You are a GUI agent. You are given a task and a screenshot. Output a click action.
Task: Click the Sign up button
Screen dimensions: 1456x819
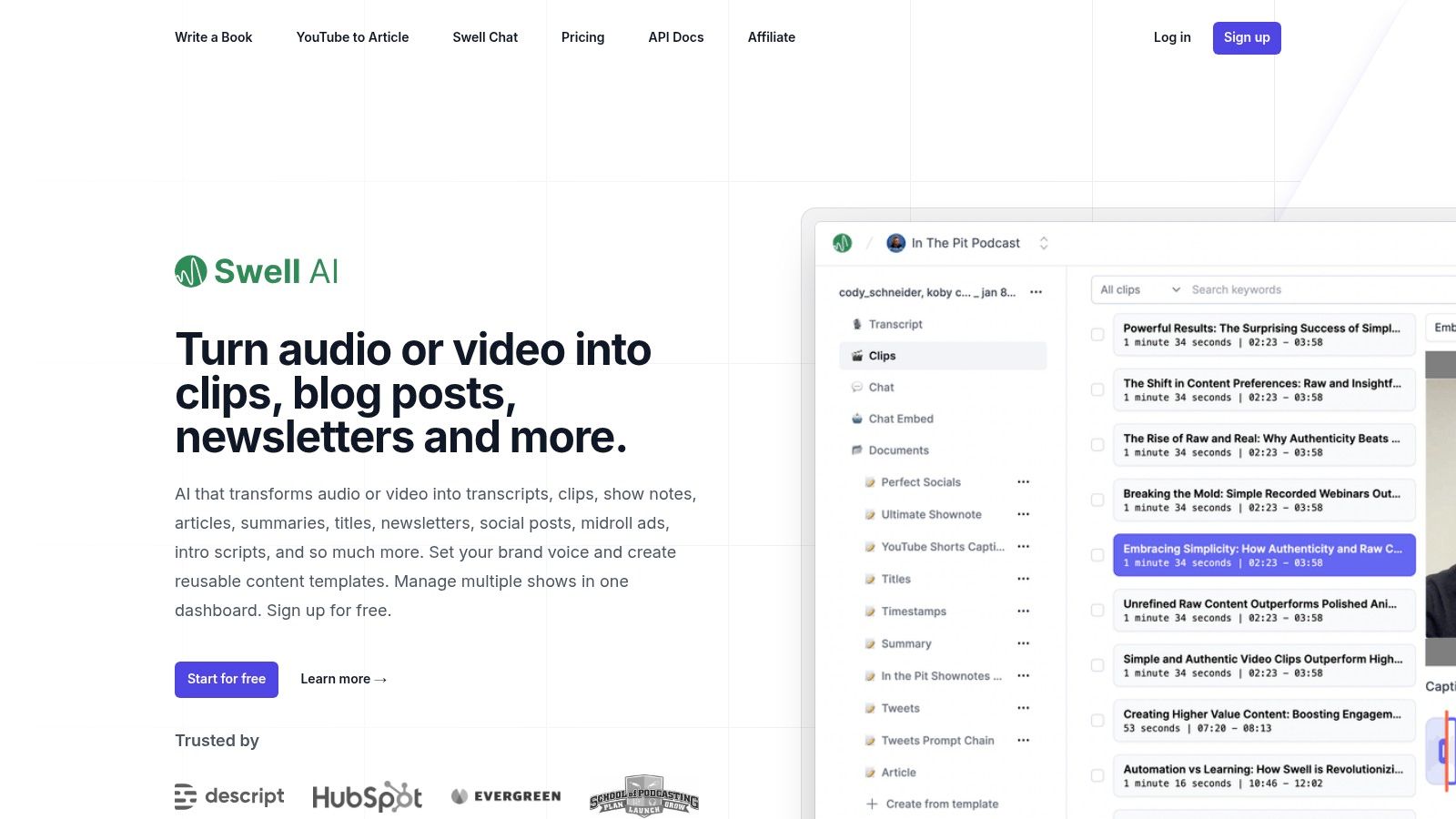pyautogui.click(x=1247, y=38)
